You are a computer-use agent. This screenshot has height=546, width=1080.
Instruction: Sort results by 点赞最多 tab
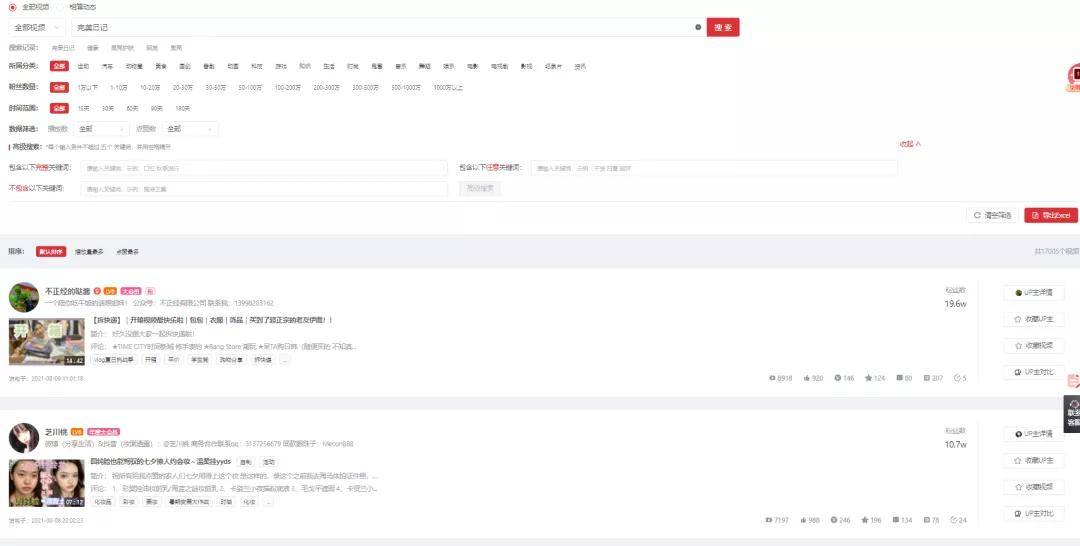coord(127,252)
